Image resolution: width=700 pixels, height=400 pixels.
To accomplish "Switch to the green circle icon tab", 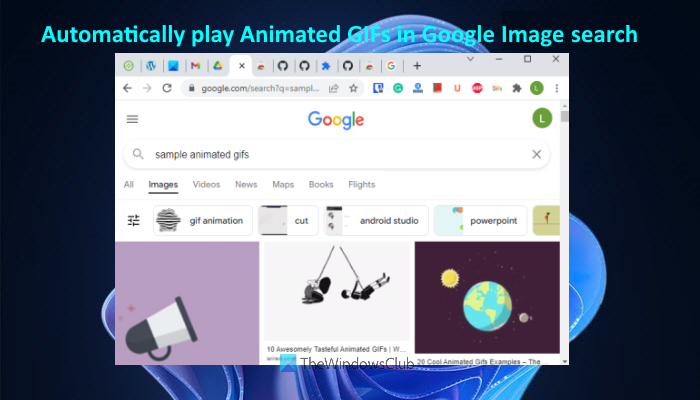I will (129, 66).
